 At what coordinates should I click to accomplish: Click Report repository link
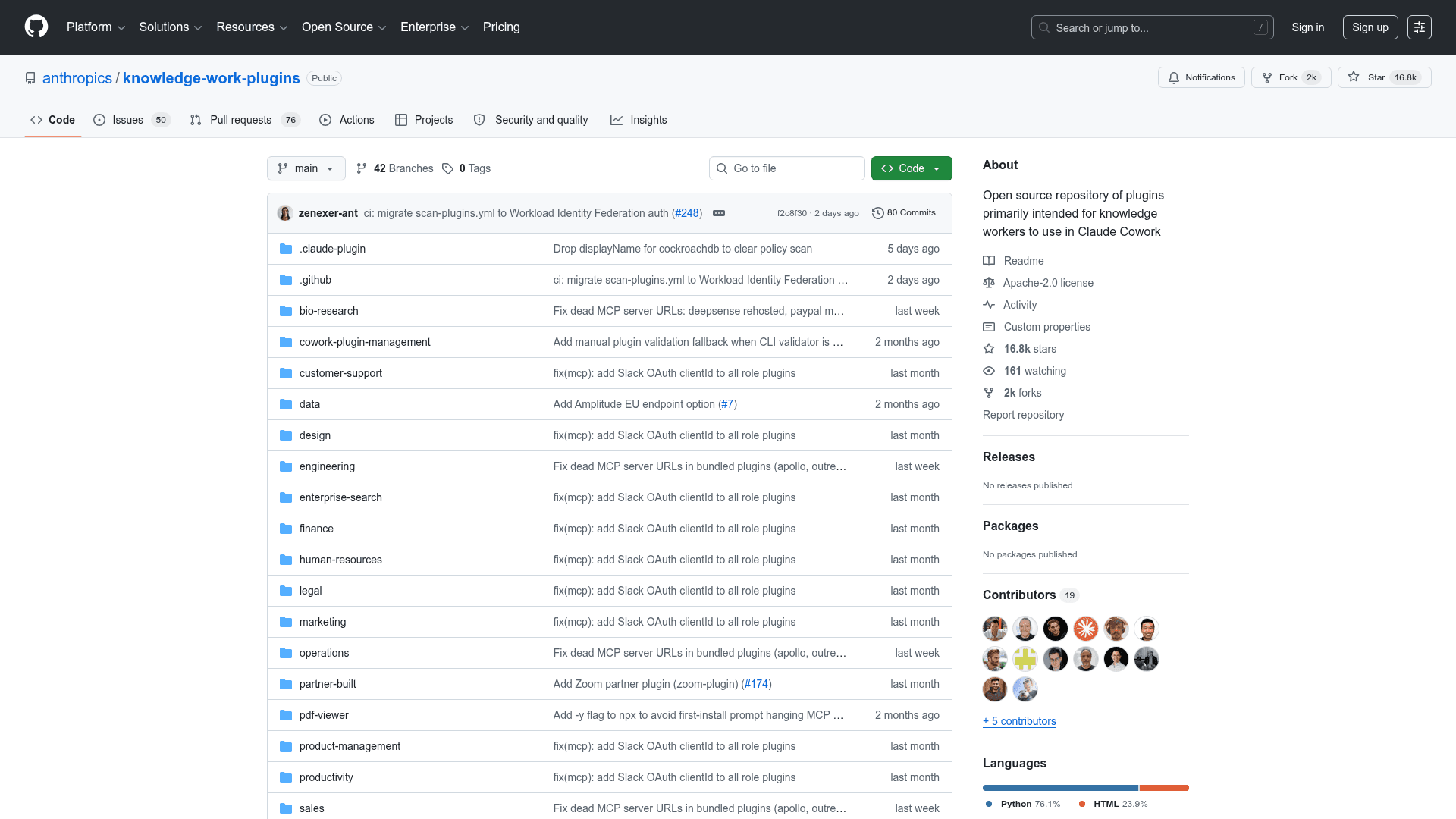click(1023, 415)
